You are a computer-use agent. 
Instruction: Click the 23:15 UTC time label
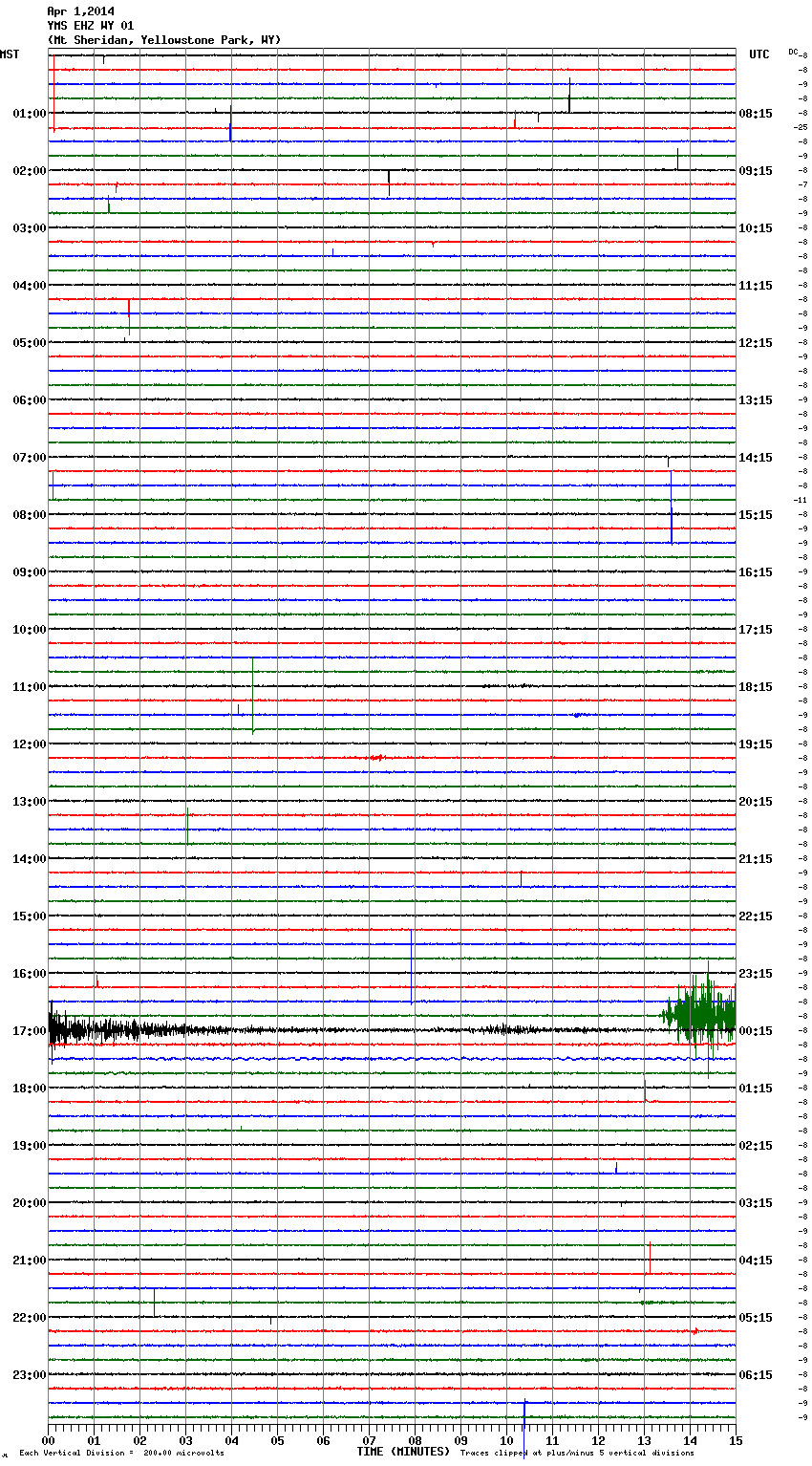coord(756,974)
